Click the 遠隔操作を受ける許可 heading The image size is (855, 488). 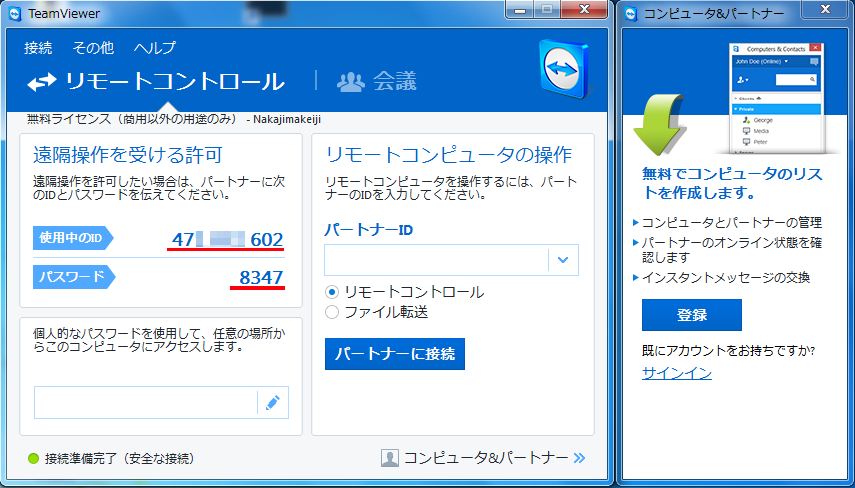(128, 155)
